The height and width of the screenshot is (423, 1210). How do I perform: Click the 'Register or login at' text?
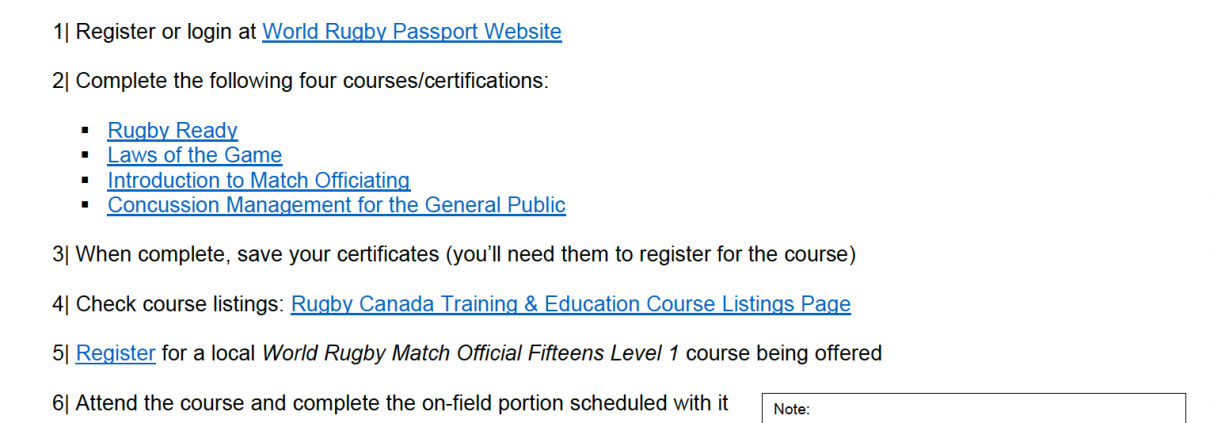point(166,32)
